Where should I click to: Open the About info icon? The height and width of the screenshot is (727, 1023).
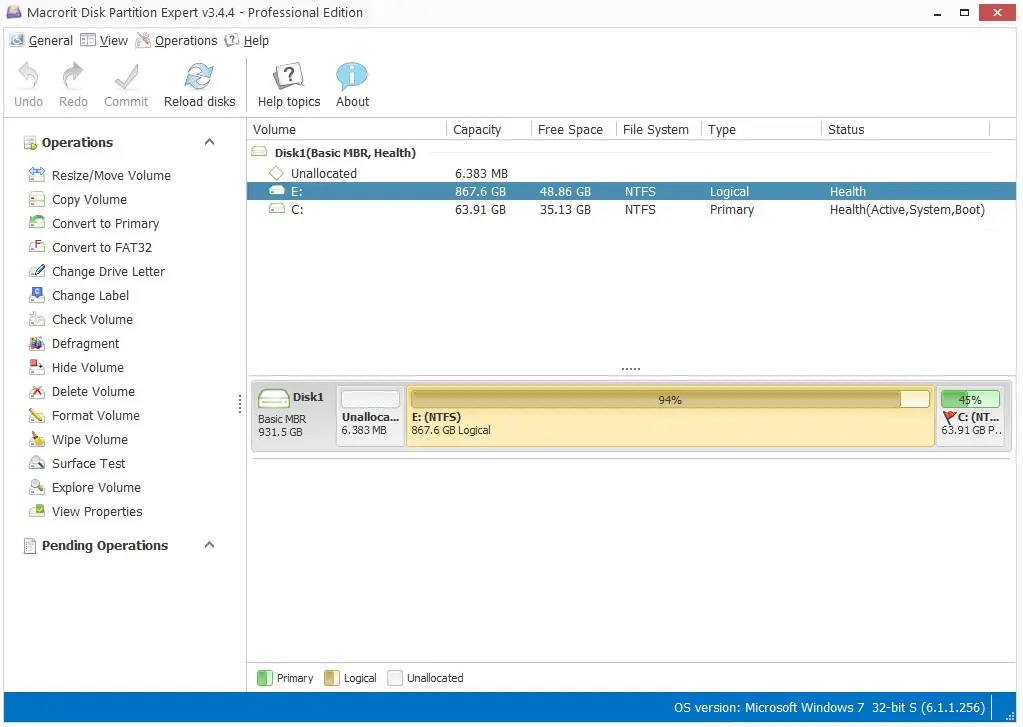point(352,76)
